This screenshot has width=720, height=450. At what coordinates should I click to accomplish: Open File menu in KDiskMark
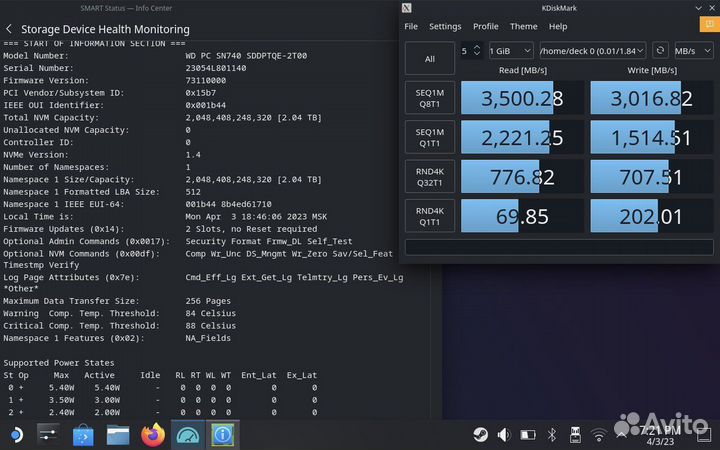411,26
